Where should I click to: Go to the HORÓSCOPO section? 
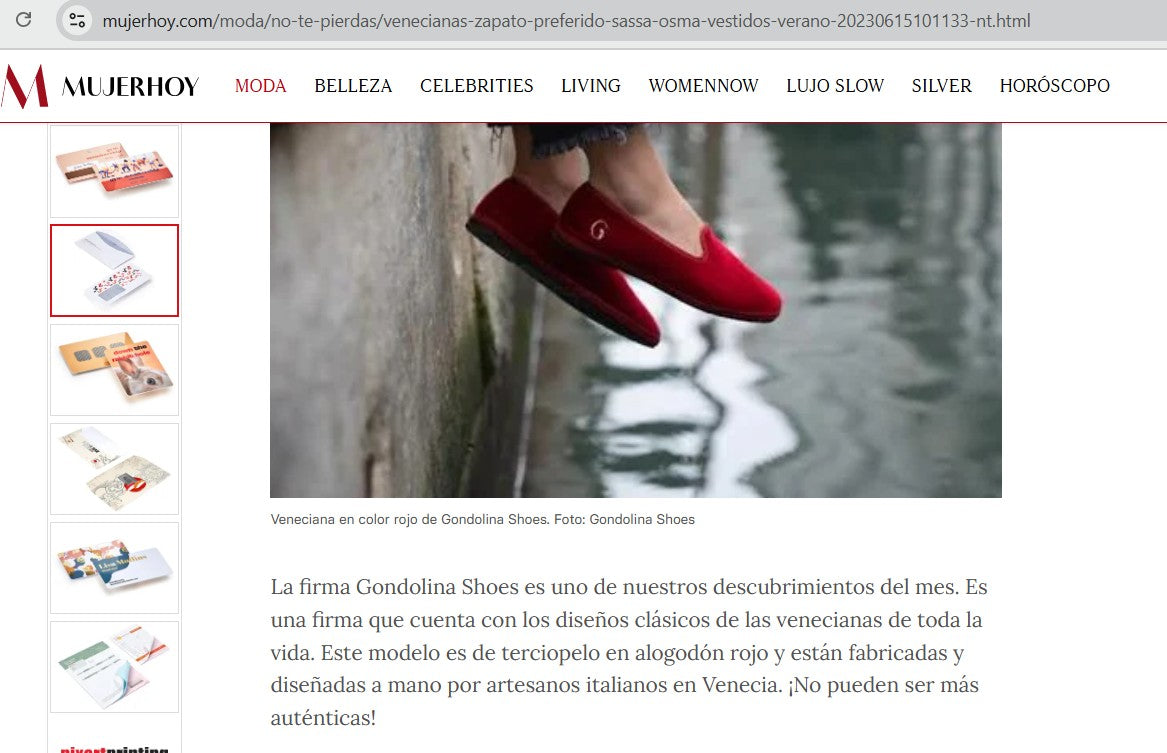1055,86
